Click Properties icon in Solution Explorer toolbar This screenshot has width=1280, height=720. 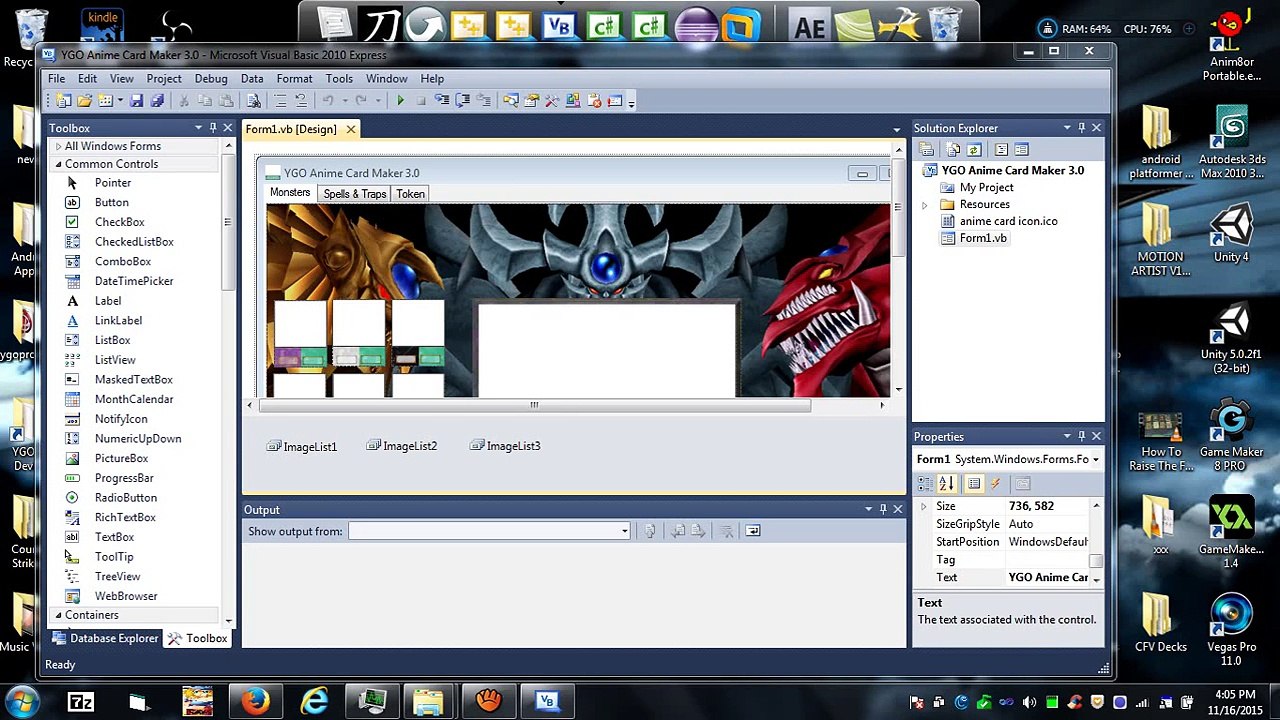point(927,150)
